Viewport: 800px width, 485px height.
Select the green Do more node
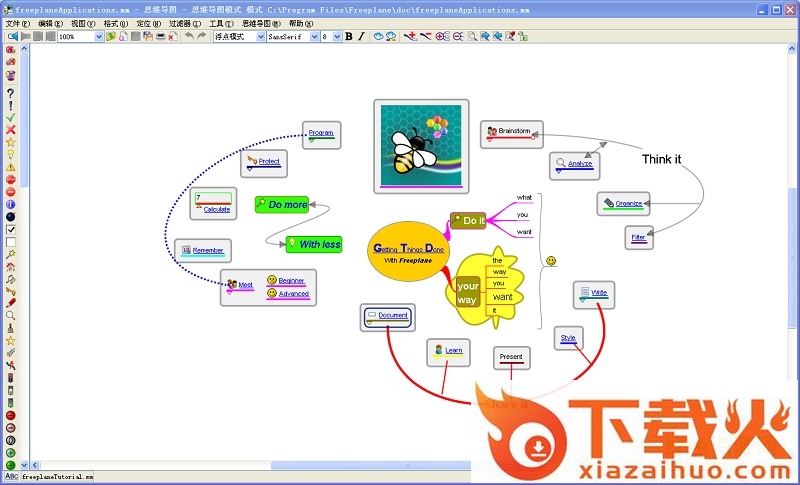(282, 205)
